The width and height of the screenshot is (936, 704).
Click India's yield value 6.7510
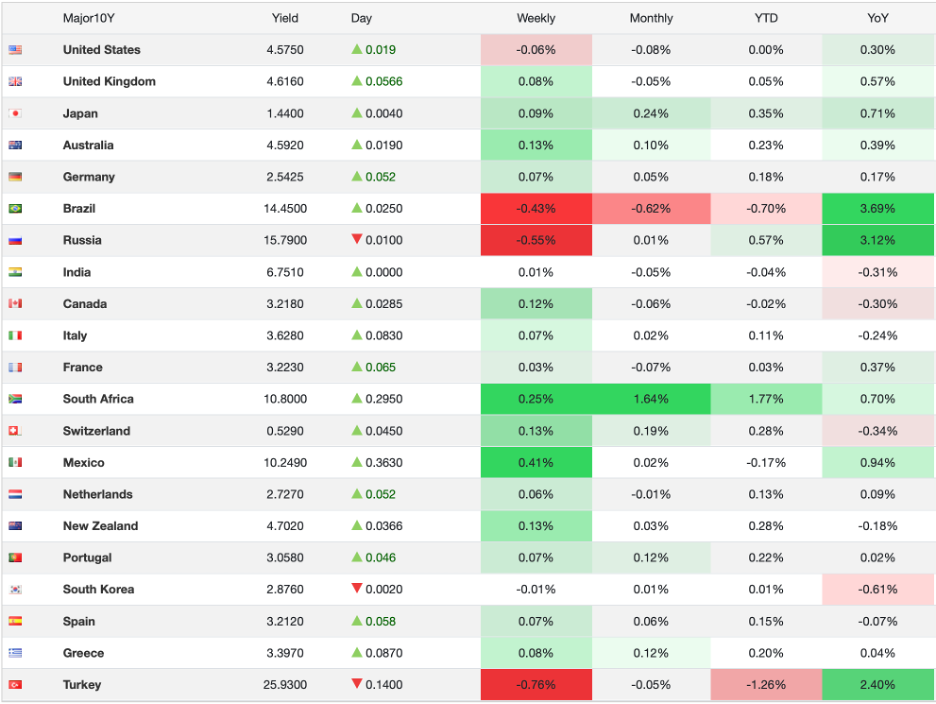click(287, 272)
